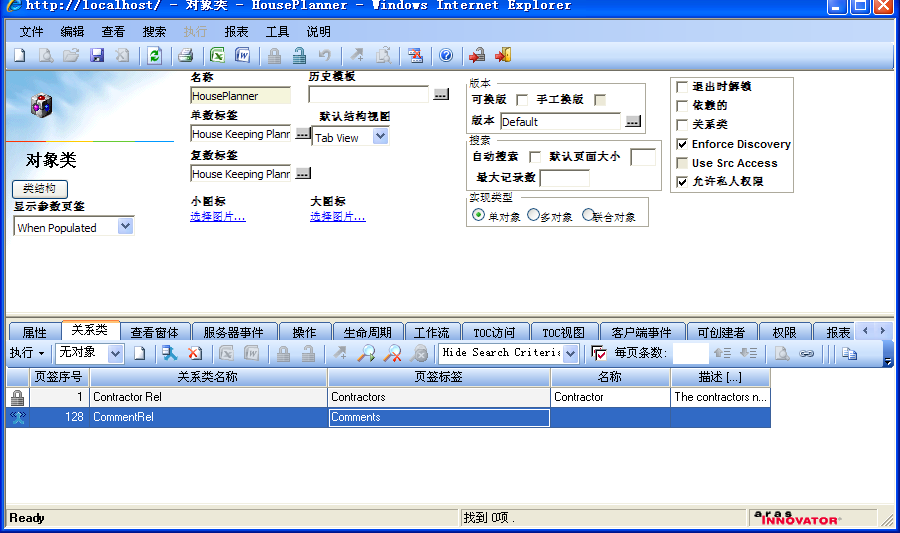Image resolution: width=900 pixels, height=533 pixels.
Task: Uncheck the Enforce Discovery checkbox
Action: (682, 144)
